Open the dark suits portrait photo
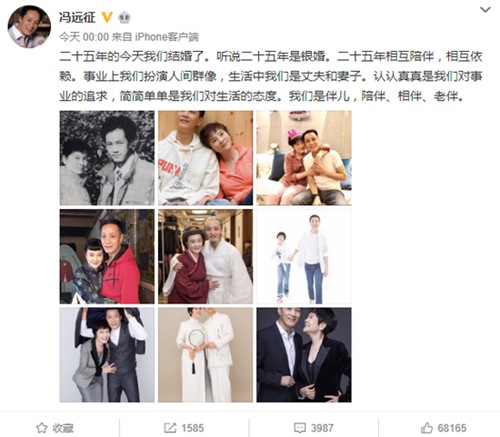The width and height of the screenshot is (500, 437). (x=304, y=355)
